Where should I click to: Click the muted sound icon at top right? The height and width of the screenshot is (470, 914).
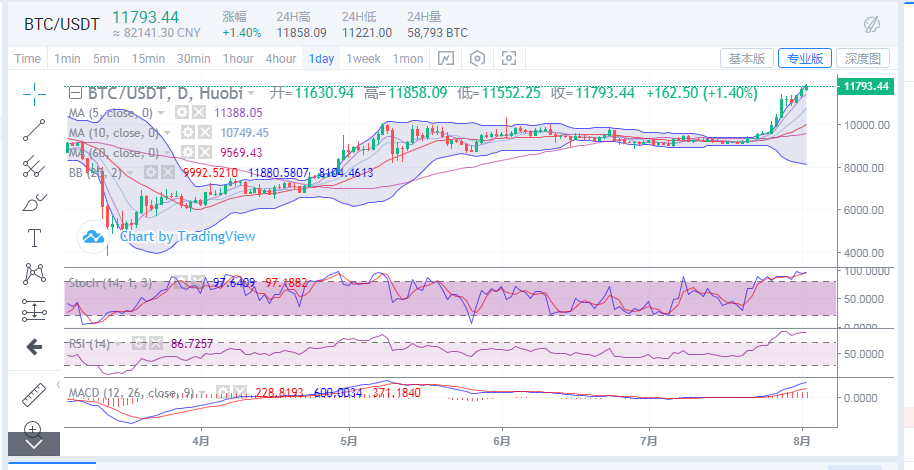pyautogui.click(x=871, y=24)
